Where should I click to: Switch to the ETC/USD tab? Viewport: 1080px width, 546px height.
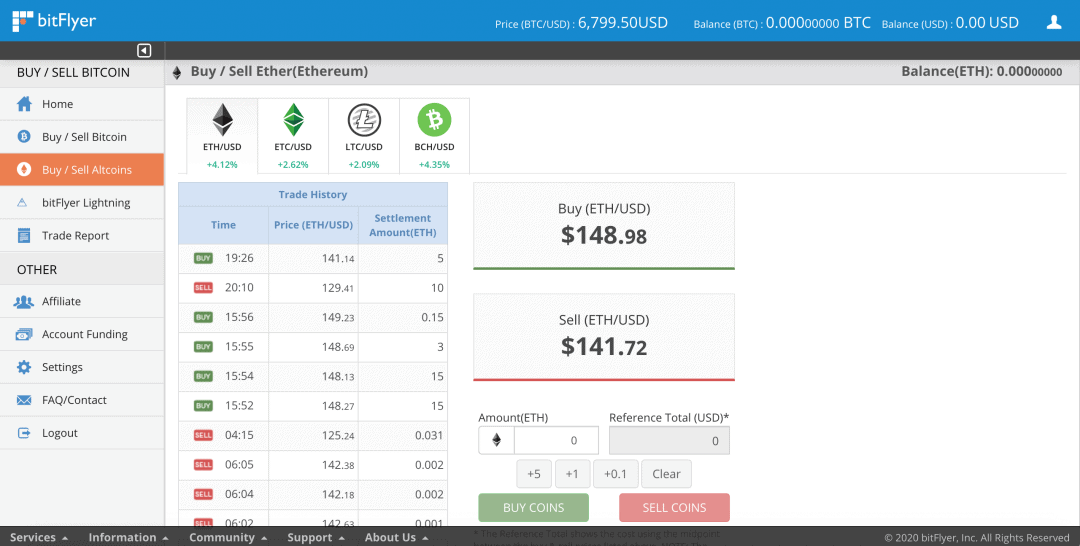click(x=293, y=136)
